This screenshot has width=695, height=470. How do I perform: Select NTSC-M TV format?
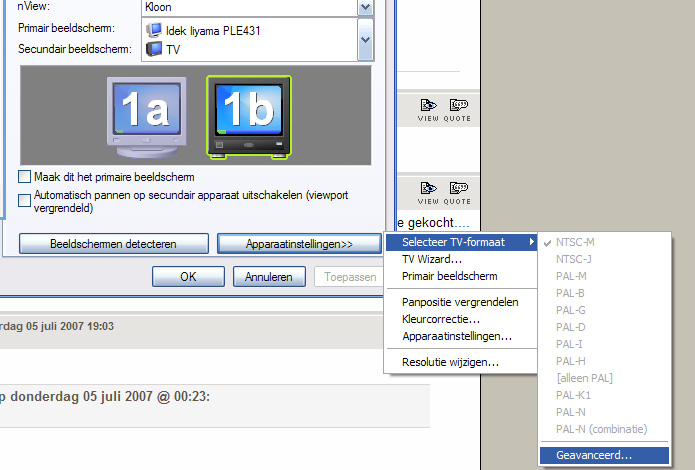pos(605,242)
